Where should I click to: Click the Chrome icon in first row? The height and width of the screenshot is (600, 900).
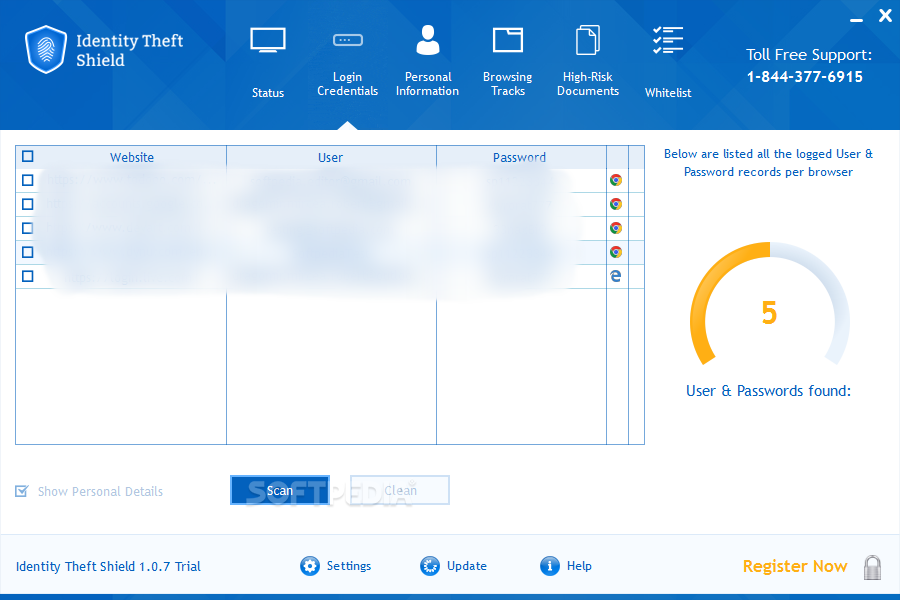616,180
